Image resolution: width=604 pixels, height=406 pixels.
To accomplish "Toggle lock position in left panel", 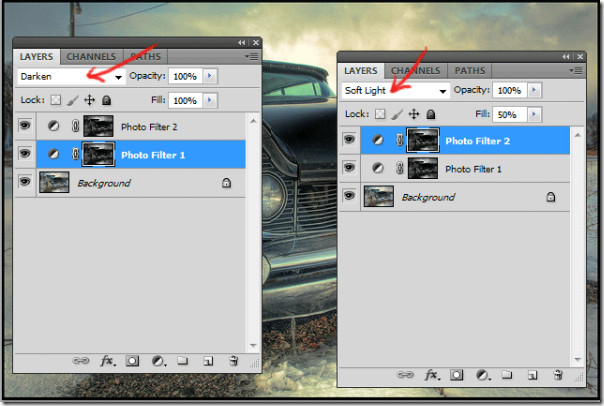I will (89, 100).
